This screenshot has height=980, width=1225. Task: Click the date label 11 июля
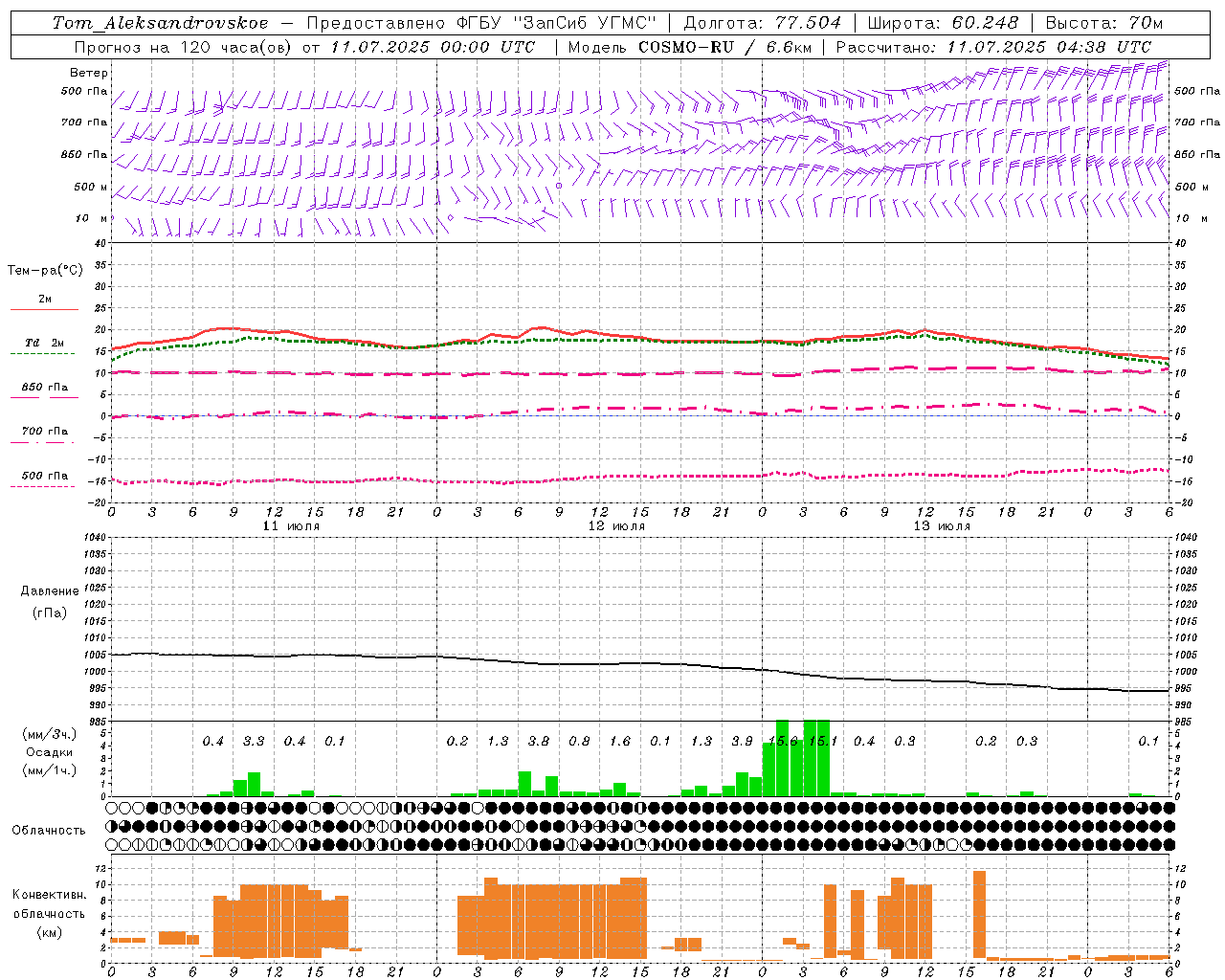pyautogui.click(x=291, y=526)
